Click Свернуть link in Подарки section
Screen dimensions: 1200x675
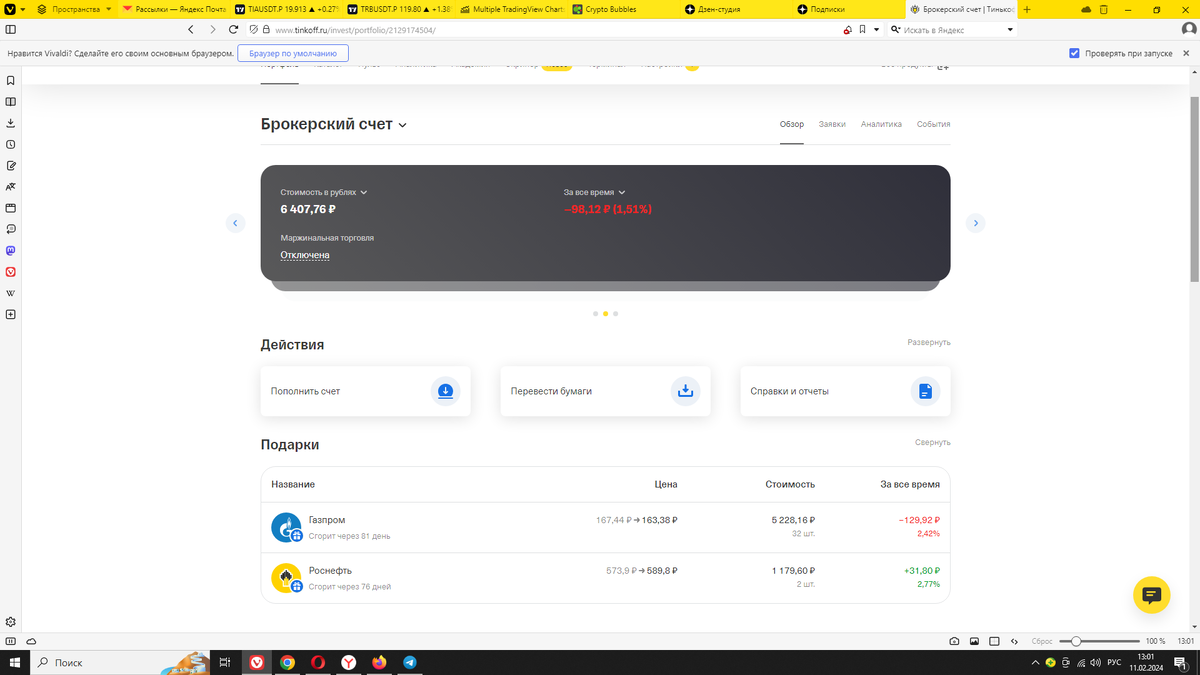pos(933,442)
